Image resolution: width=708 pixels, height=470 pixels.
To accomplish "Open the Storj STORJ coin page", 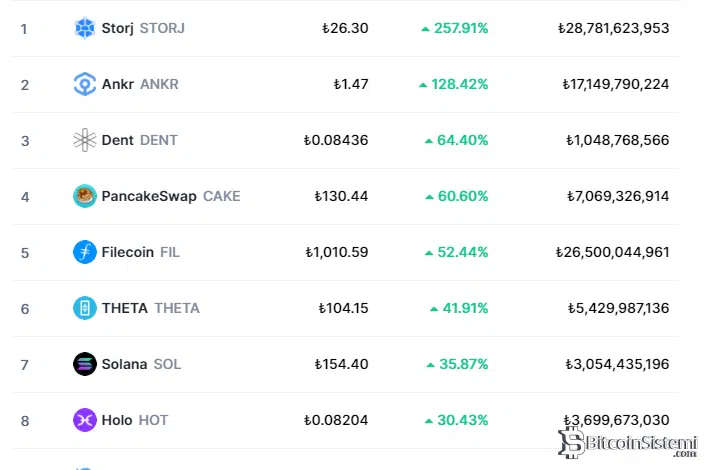I will coord(142,28).
